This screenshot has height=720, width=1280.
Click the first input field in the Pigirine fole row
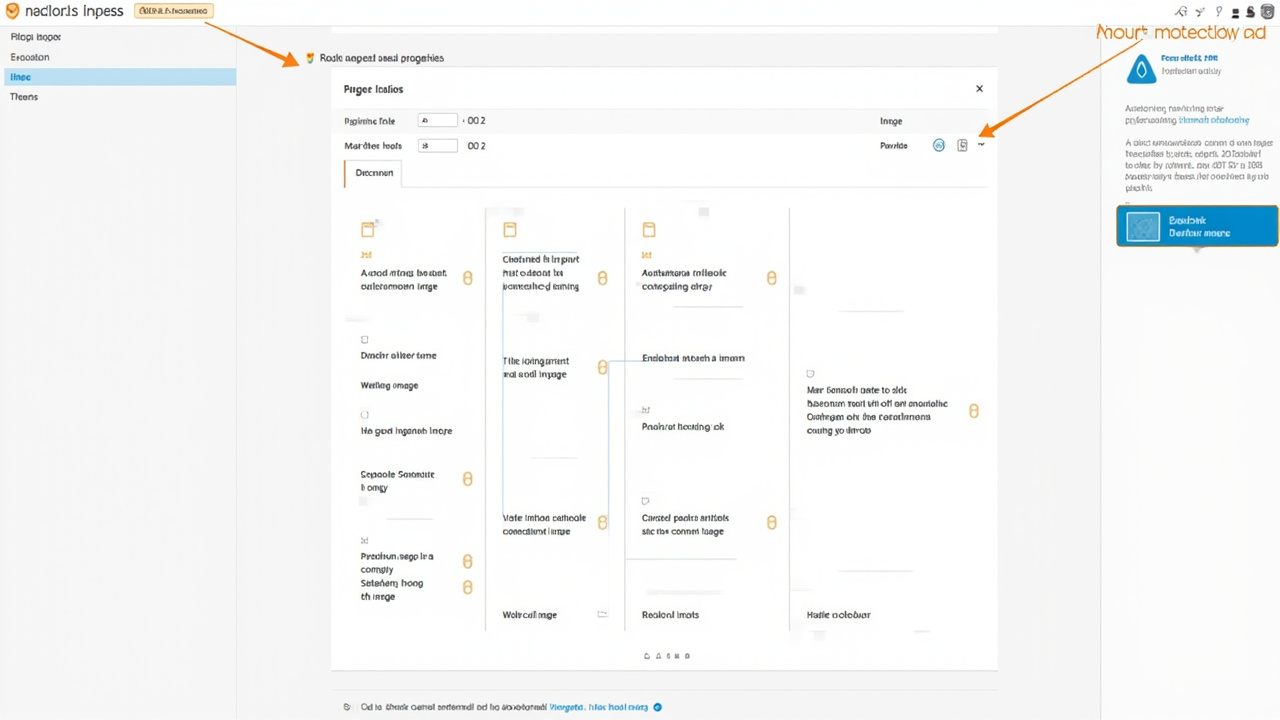point(438,120)
